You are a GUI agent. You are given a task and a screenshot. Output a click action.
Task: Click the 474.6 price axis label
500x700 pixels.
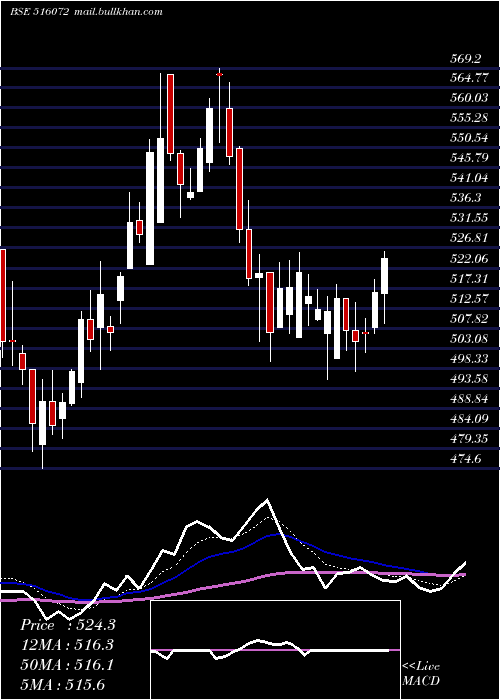[466, 459]
